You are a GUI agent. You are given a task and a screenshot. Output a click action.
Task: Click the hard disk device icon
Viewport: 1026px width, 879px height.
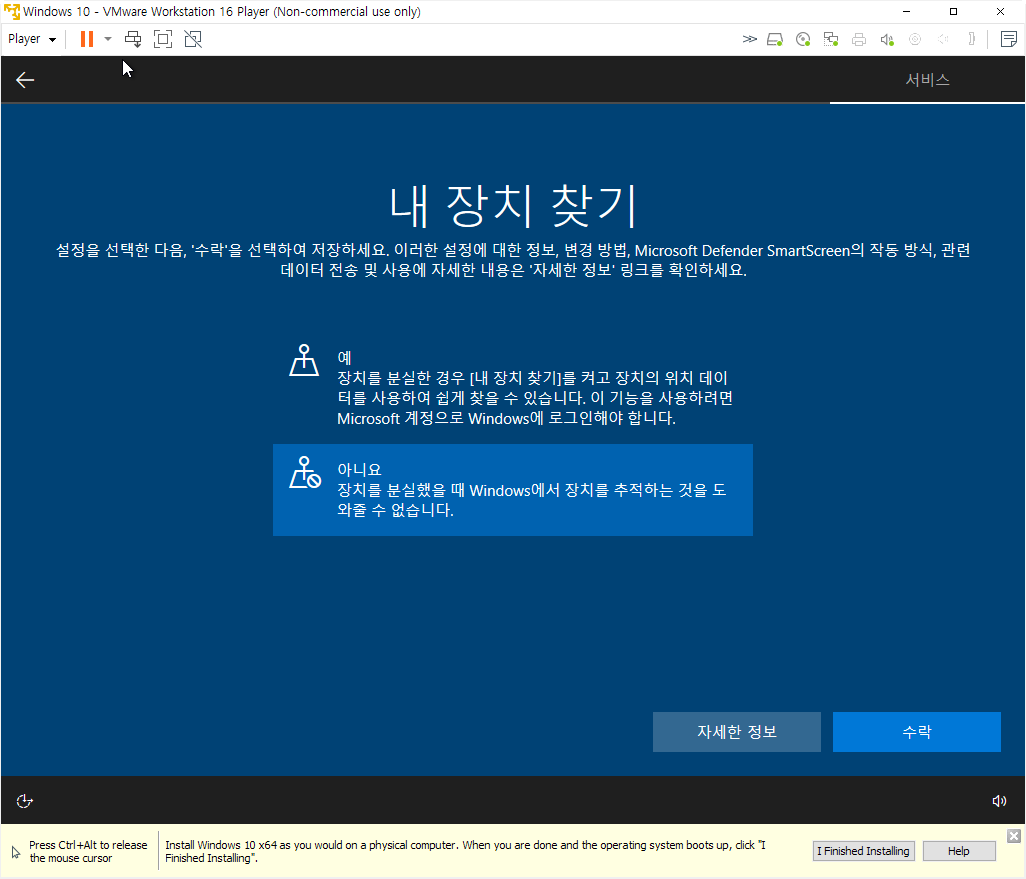775,39
